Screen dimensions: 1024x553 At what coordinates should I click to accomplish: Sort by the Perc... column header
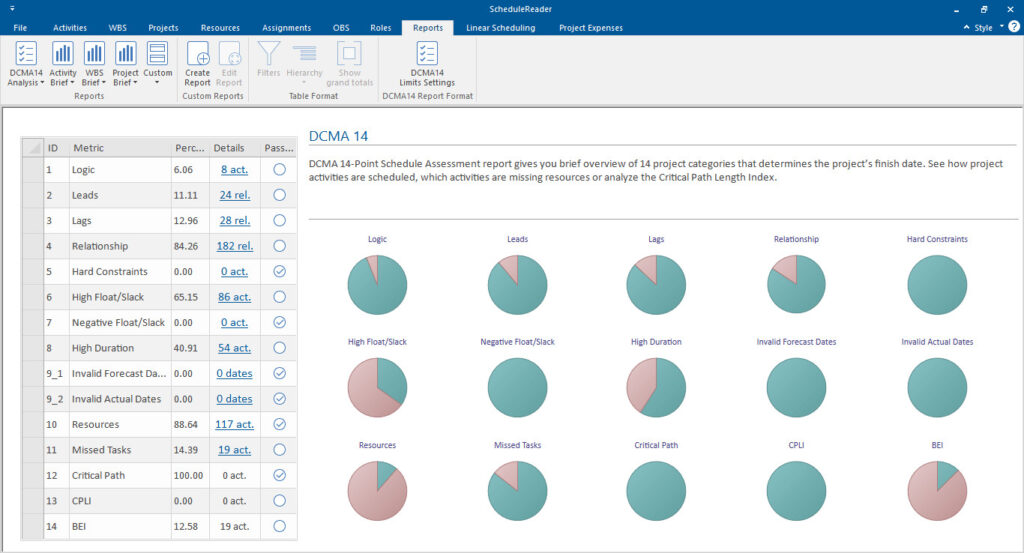190,148
